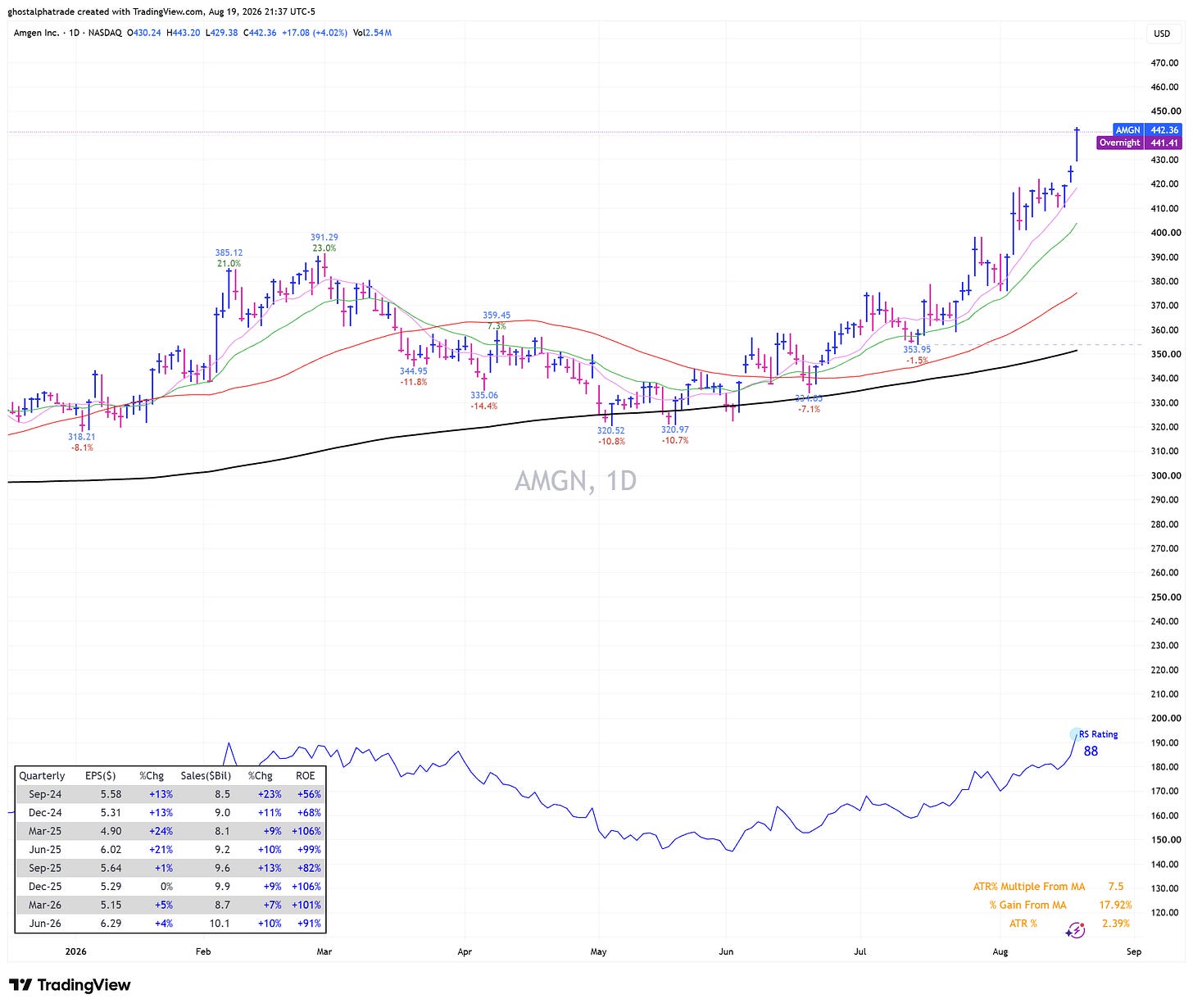Select the RS Rating line endpoint dot
The image size is (1193, 1008).
[x=1076, y=734]
